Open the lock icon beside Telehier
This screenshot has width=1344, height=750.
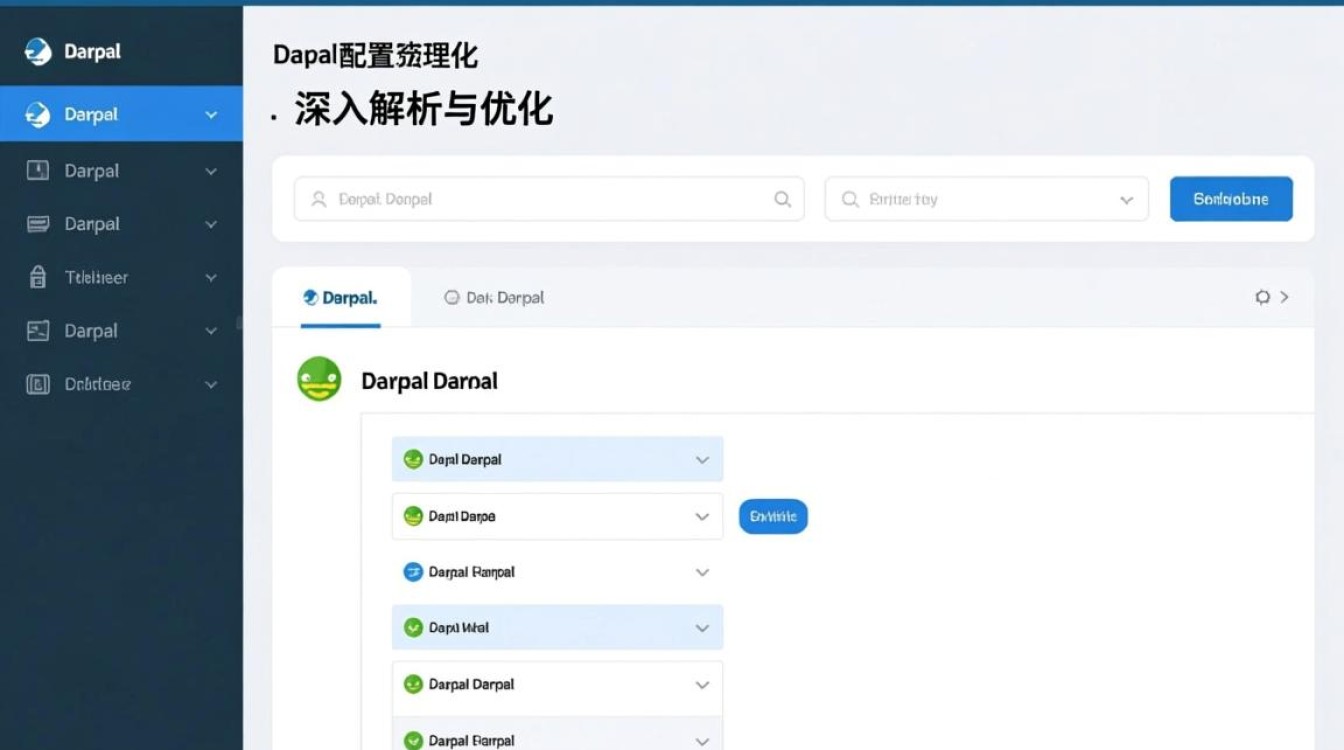36,277
